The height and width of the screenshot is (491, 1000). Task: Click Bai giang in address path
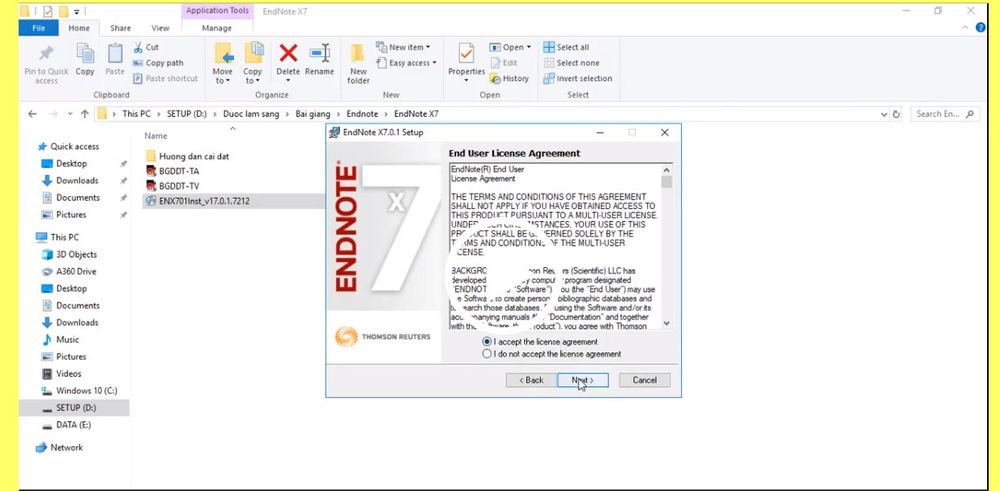pos(312,114)
